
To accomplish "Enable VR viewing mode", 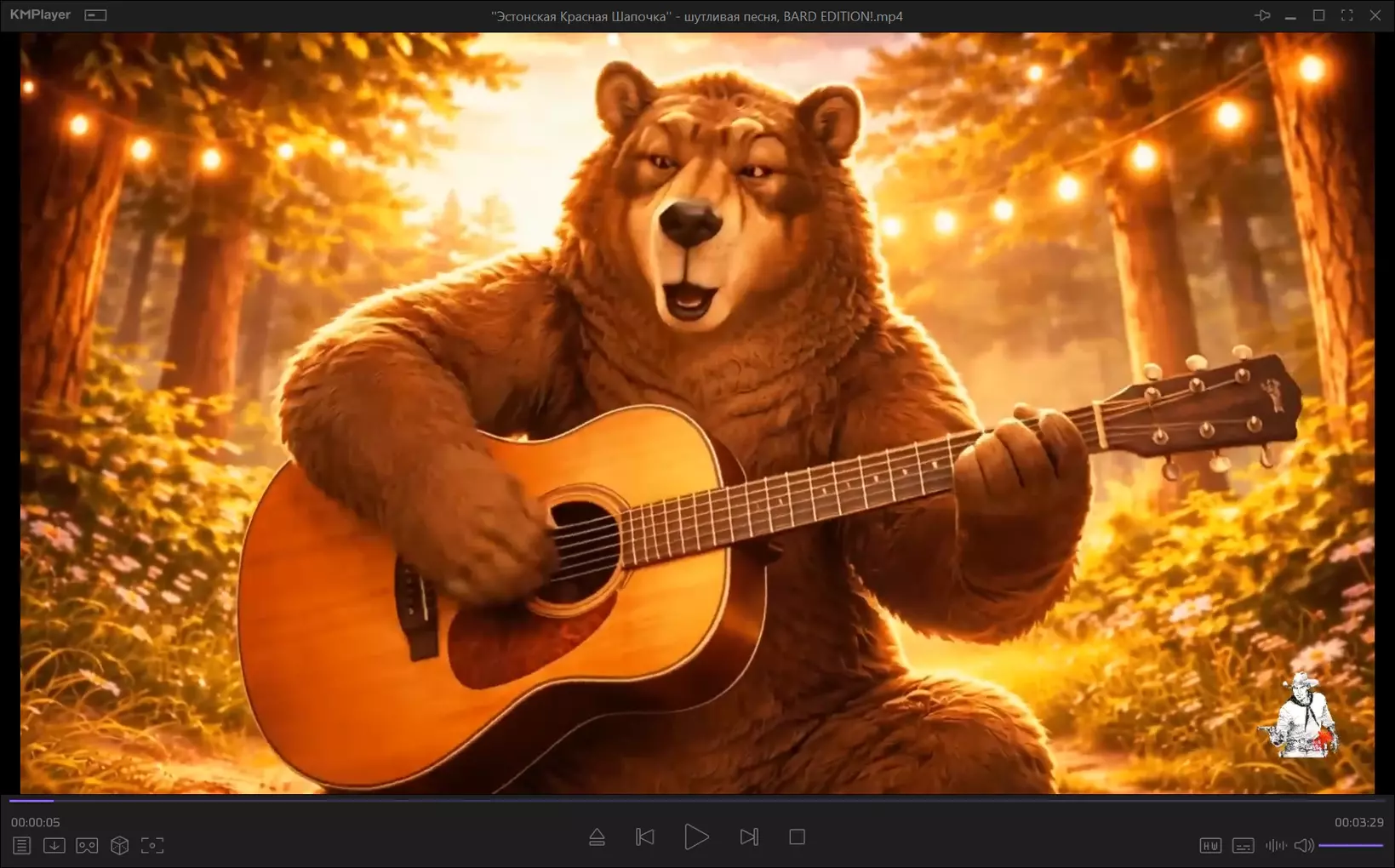I will pos(87,845).
